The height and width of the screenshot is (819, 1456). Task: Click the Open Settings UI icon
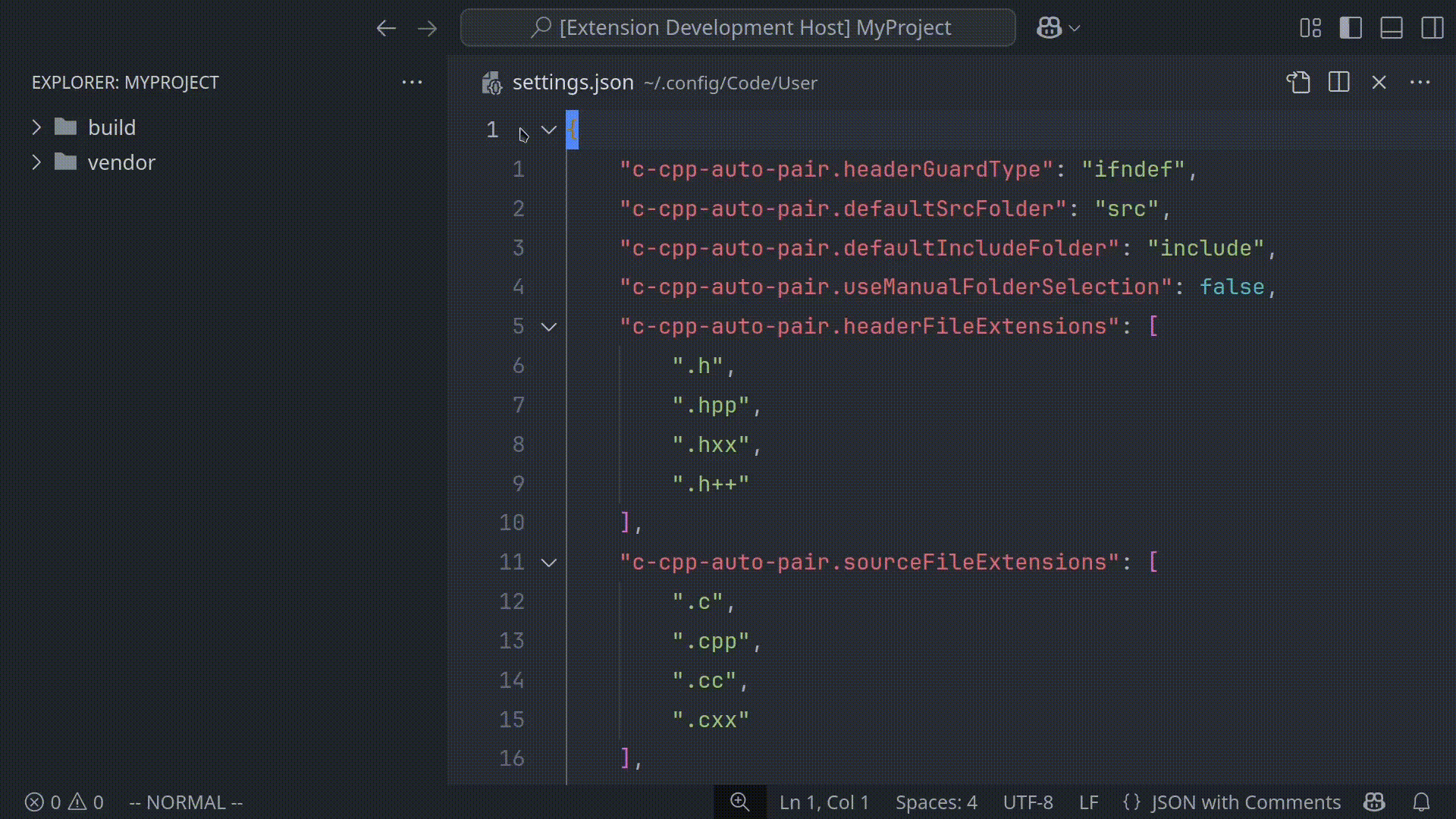click(x=1298, y=82)
